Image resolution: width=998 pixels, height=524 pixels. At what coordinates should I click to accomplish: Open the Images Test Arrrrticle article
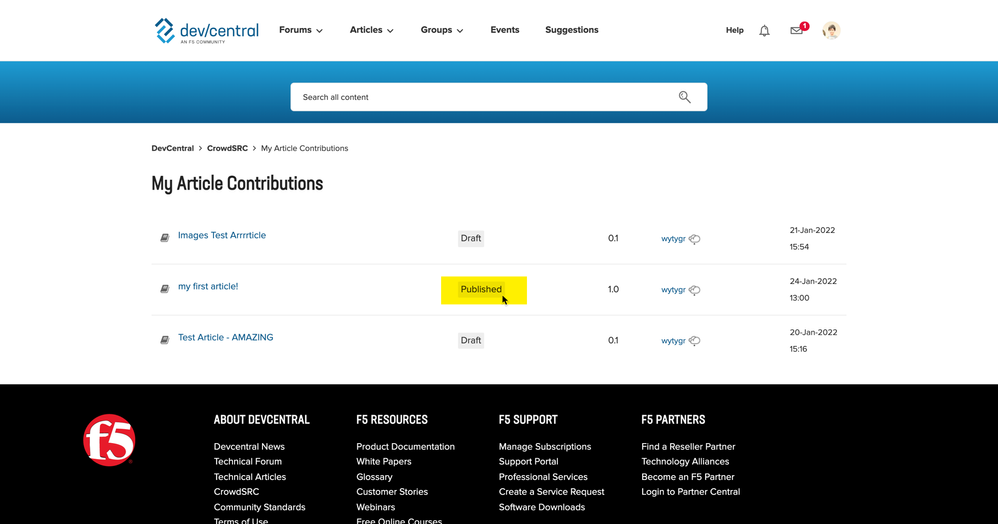[221, 235]
